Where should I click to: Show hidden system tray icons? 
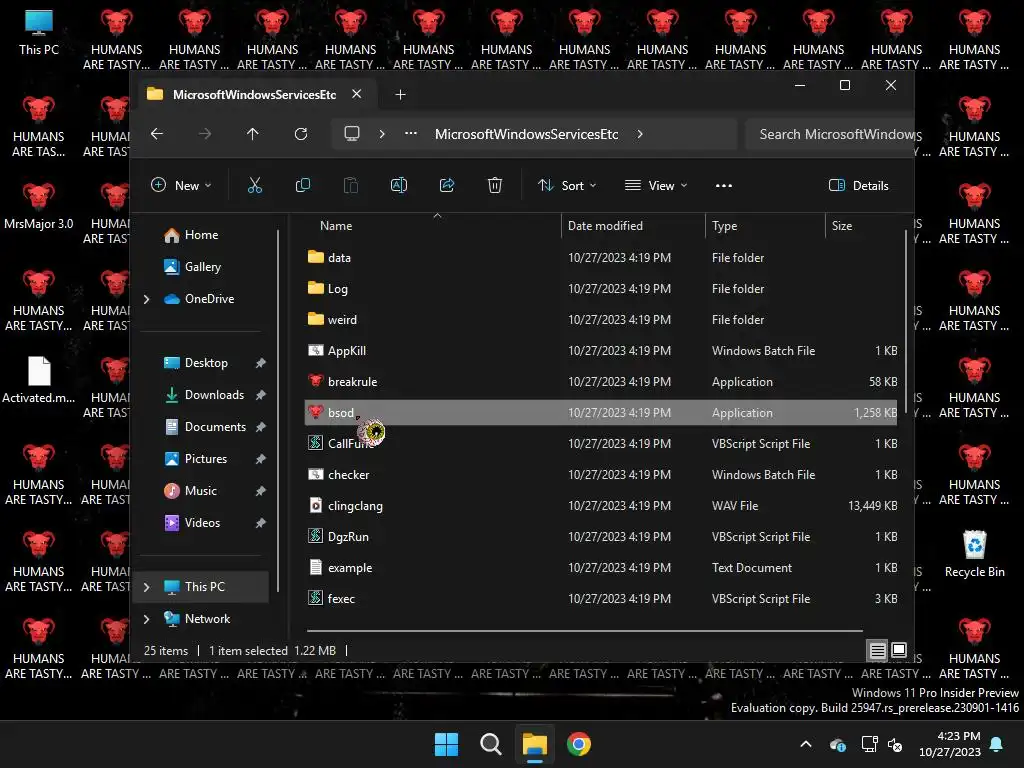[806, 744]
